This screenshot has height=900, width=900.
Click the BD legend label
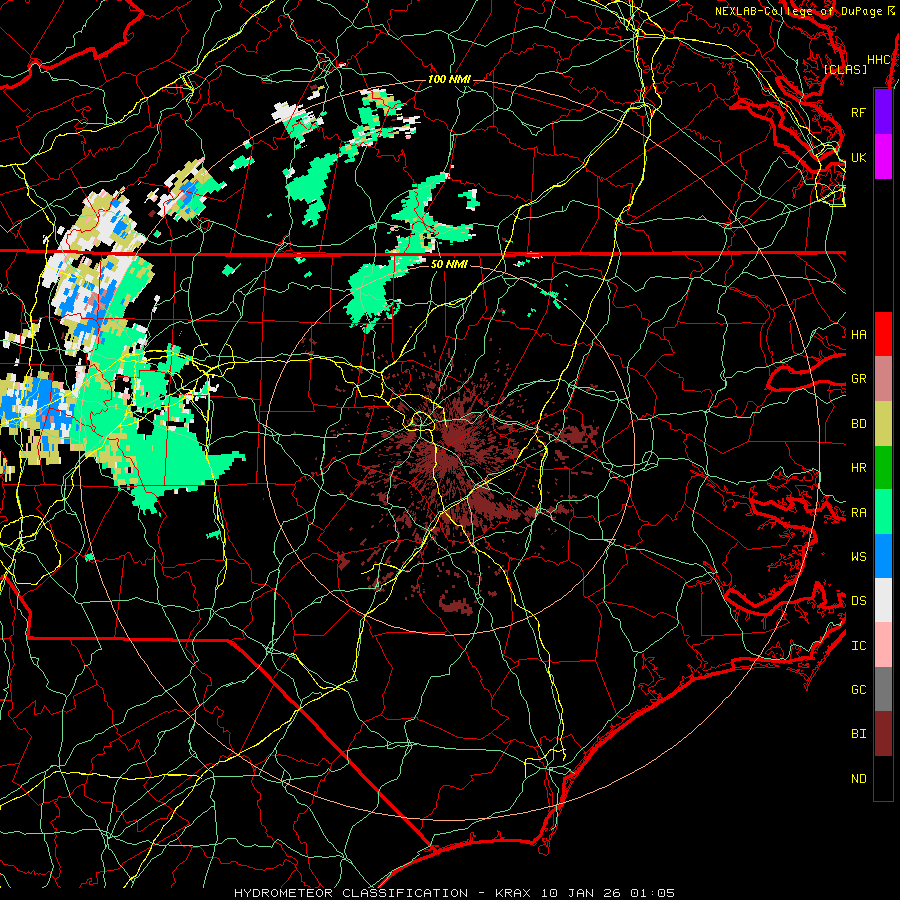click(x=858, y=424)
